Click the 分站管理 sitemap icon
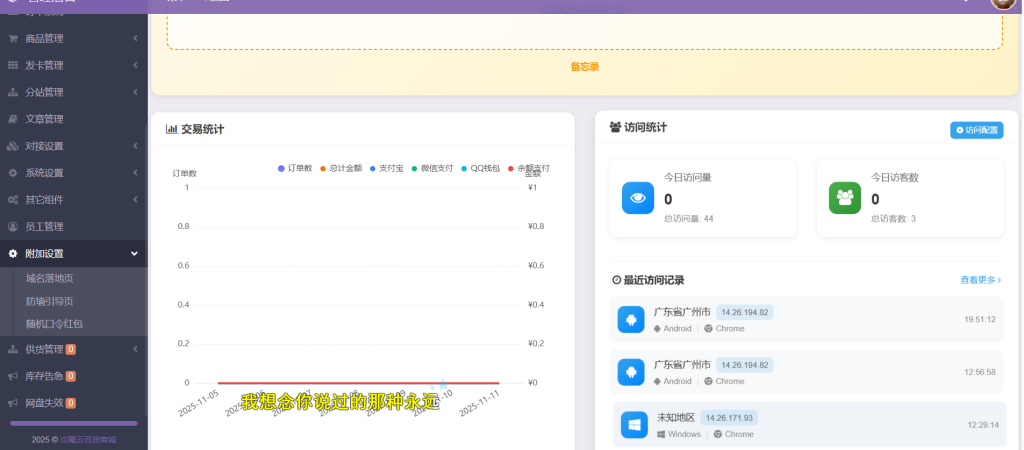This screenshot has height=450, width=1024. (x=12, y=92)
